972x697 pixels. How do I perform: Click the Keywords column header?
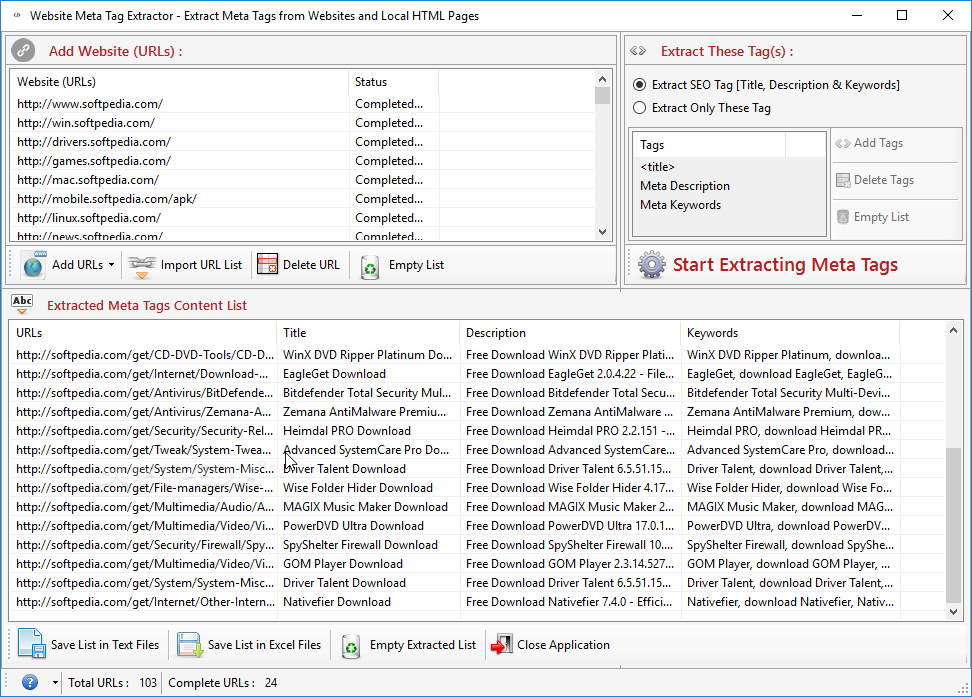coord(790,333)
